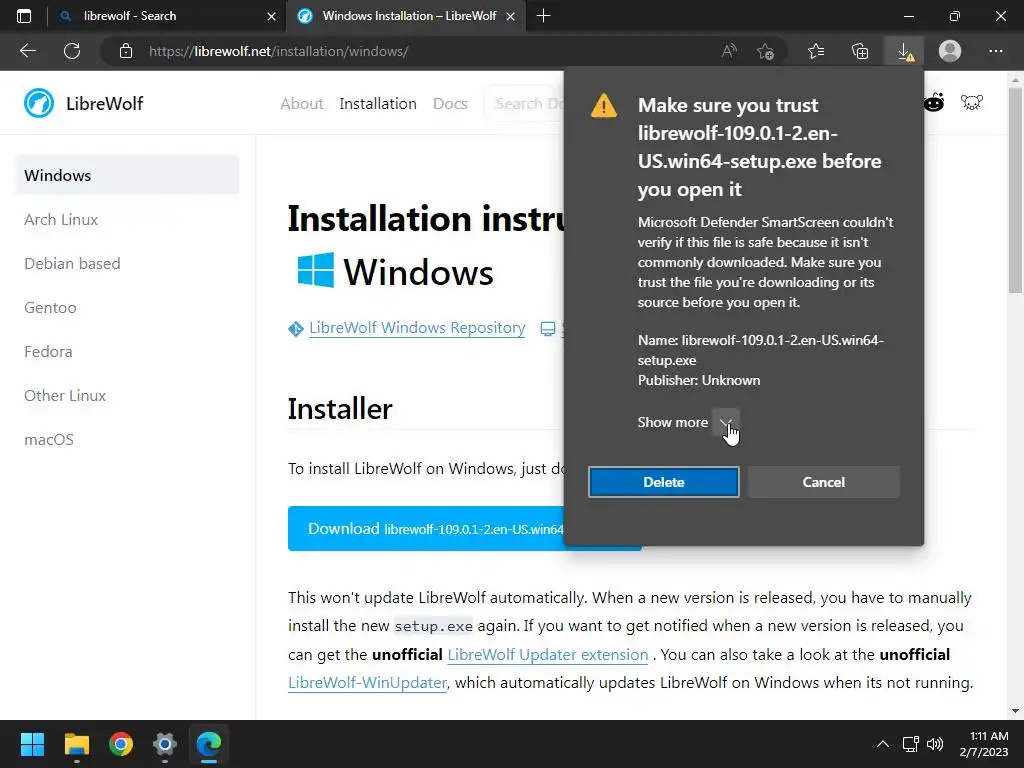1024x768 pixels.
Task: Reload the page with the refresh icon
Action: [x=72, y=51]
